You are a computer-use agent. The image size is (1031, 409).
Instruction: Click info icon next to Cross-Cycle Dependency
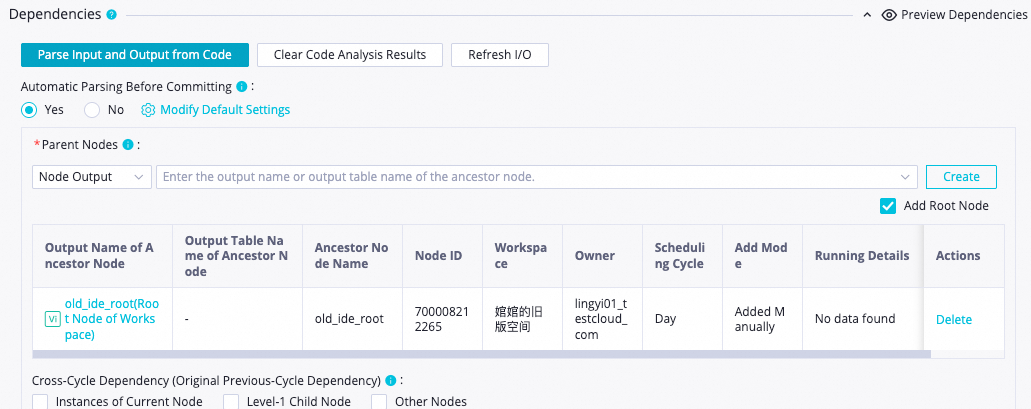pyautogui.click(x=391, y=381)
